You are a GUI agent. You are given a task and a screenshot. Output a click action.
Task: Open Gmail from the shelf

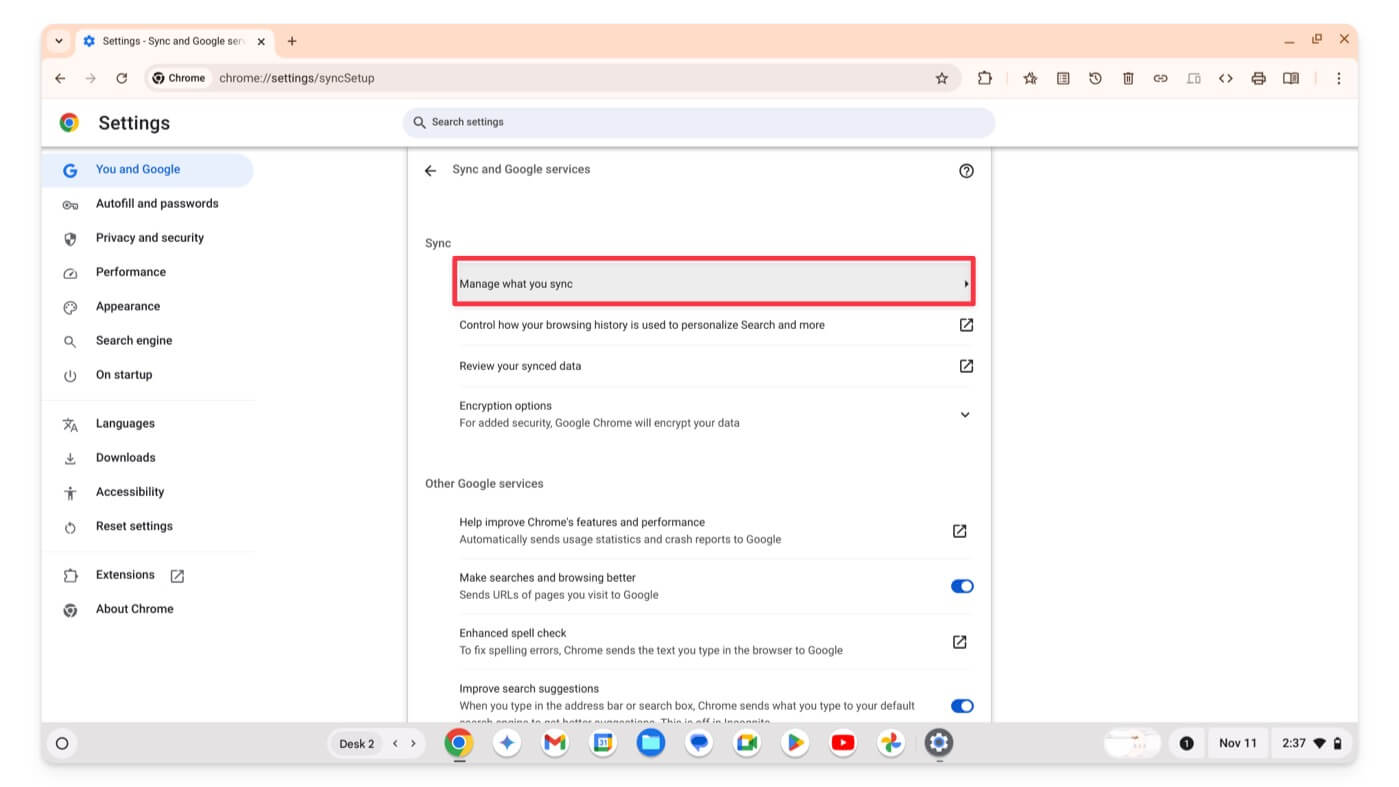click(555, 743)
